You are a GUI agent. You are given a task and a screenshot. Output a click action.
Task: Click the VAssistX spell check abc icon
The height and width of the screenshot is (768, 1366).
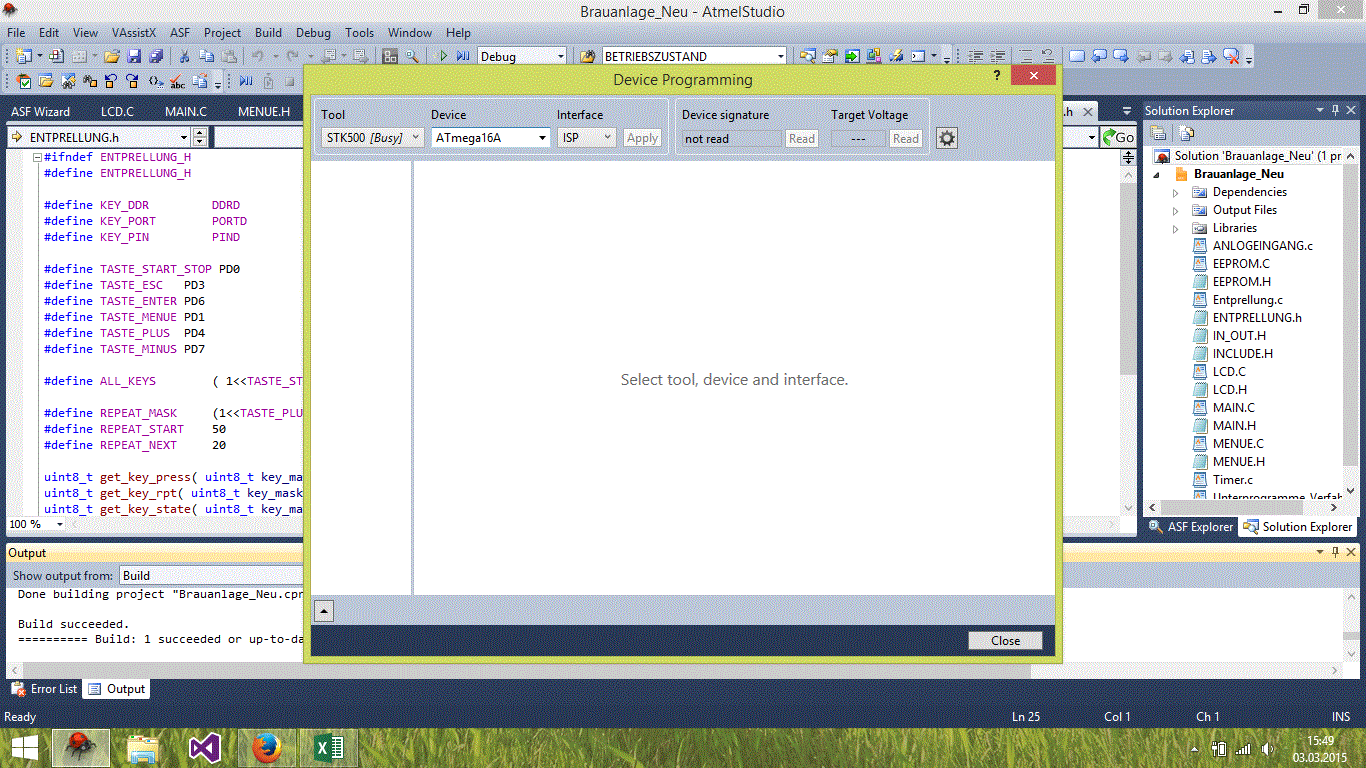[177, 81]
